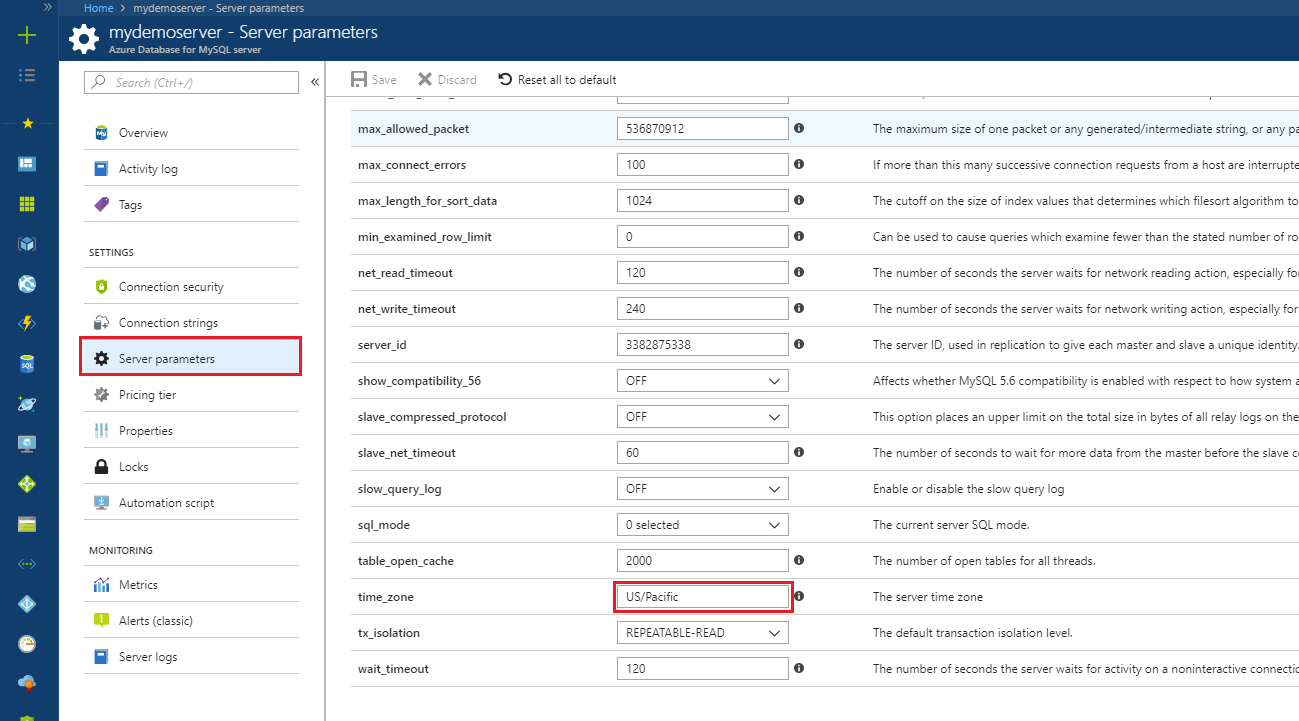Open the slow_query_log dropdown
This screenshot has height=721, width=1299.
pyautogui.click(x=703, y=489)
